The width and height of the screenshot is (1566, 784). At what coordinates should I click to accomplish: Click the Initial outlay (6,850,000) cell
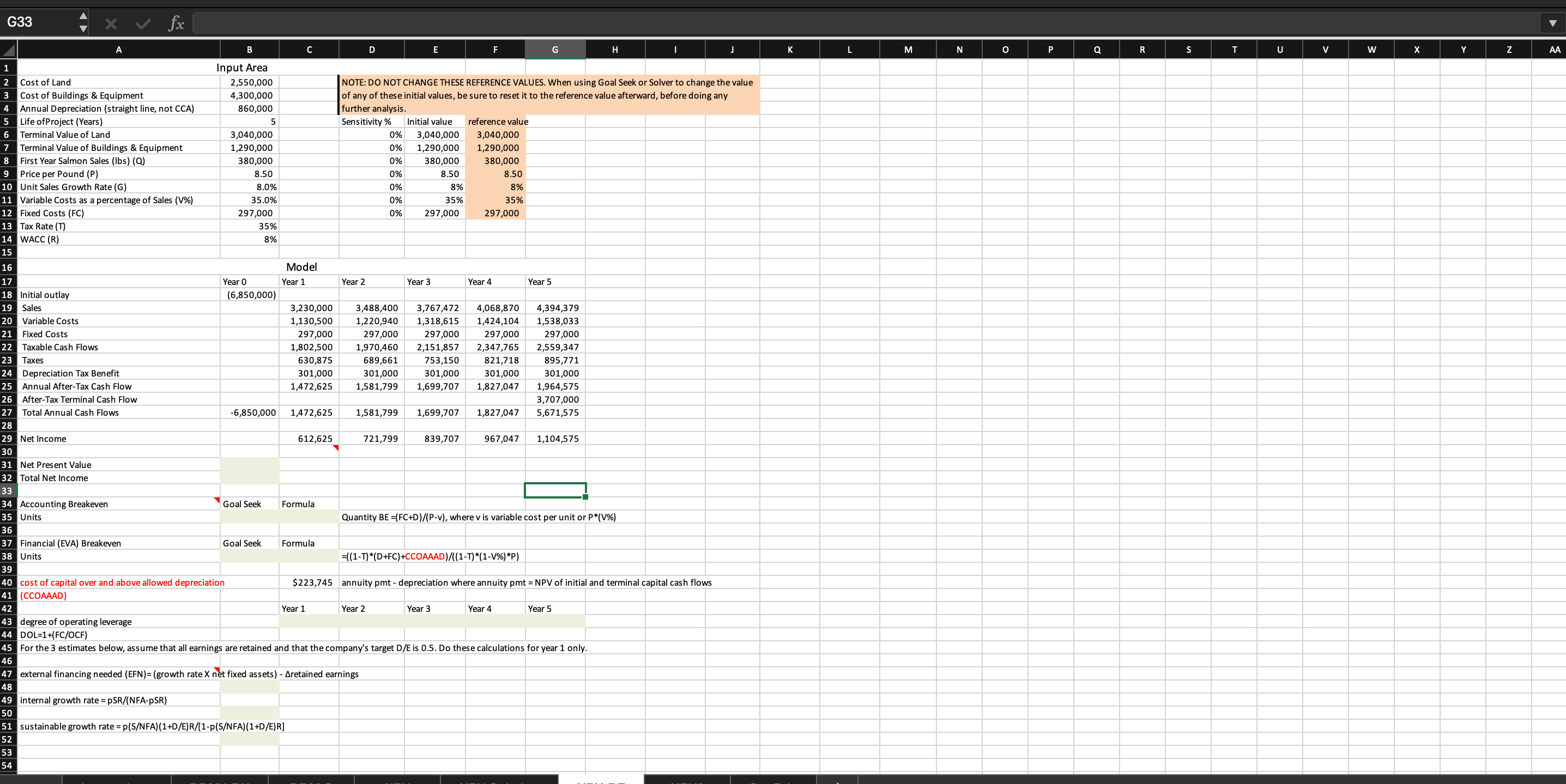(x=250, y=295)
